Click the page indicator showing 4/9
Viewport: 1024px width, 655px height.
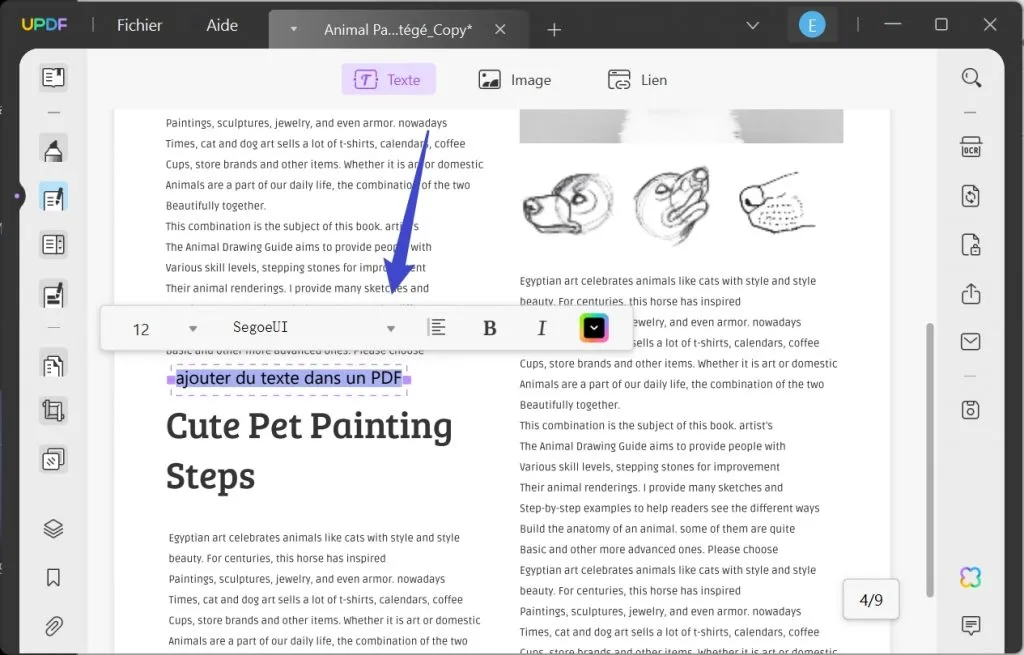870,599
